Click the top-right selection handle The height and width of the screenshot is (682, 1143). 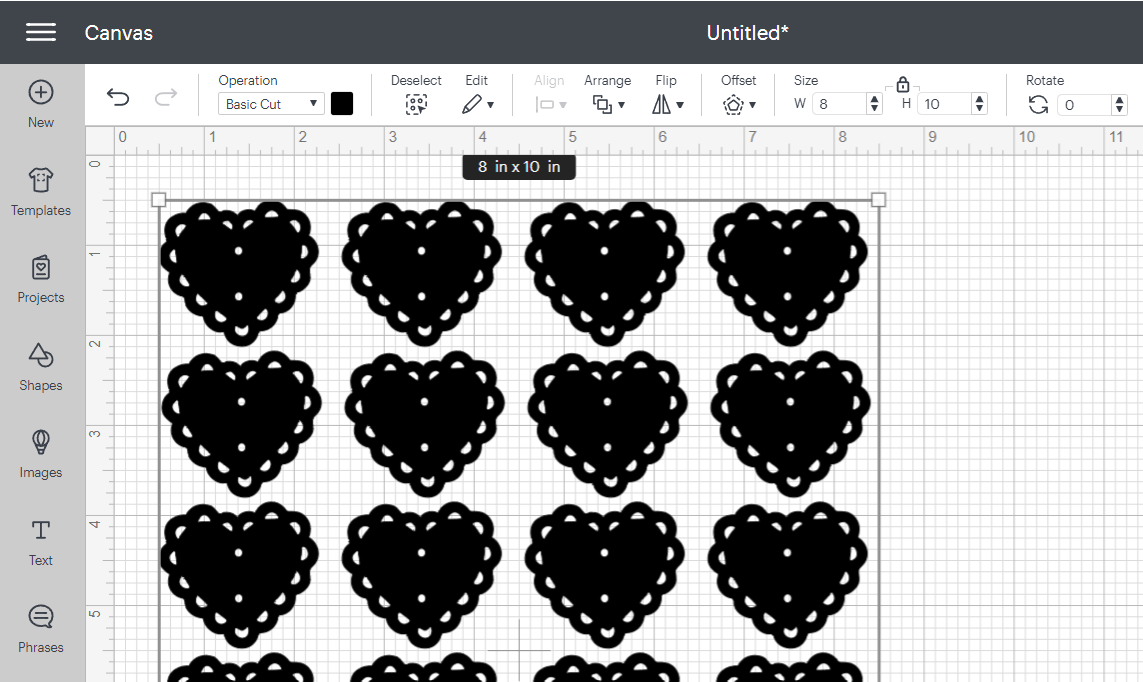point(878,200)
